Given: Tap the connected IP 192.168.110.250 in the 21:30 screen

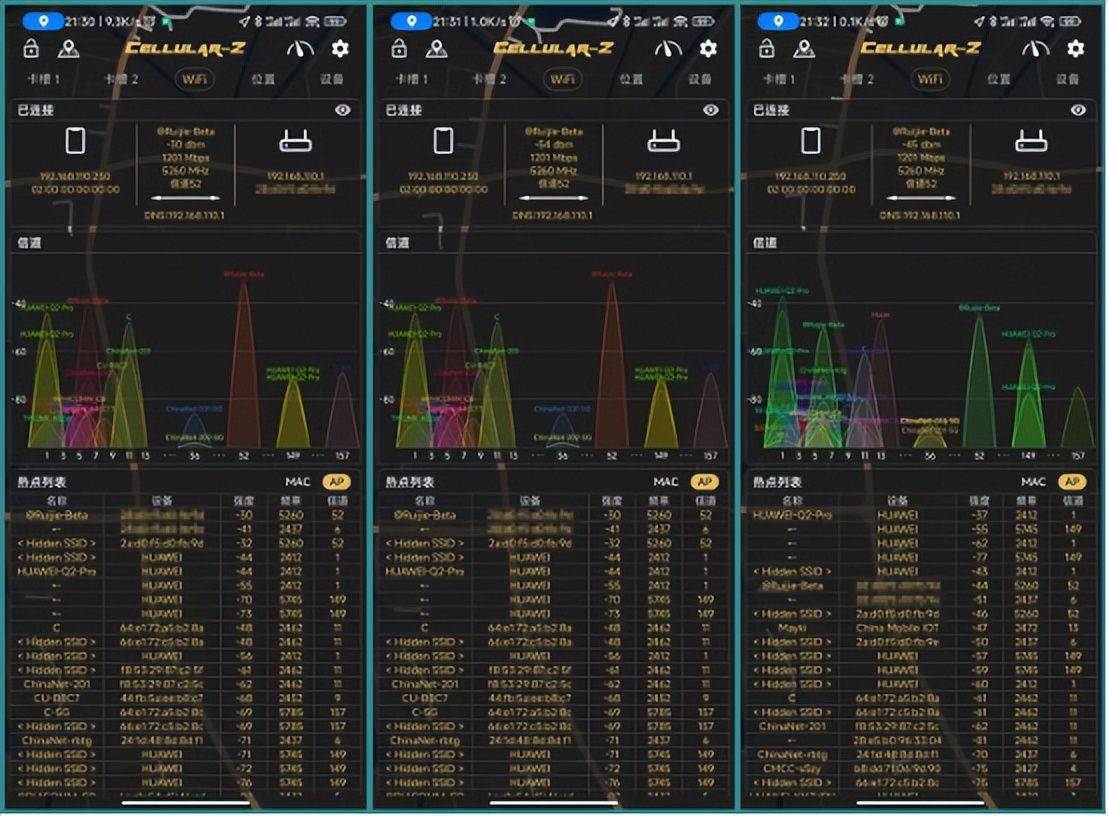Looking at the screenshot, I should [76, 176].
